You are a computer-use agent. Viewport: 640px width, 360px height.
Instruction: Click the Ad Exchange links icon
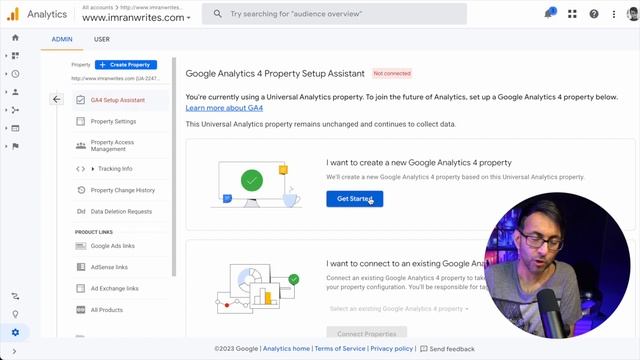pos(80,288)
